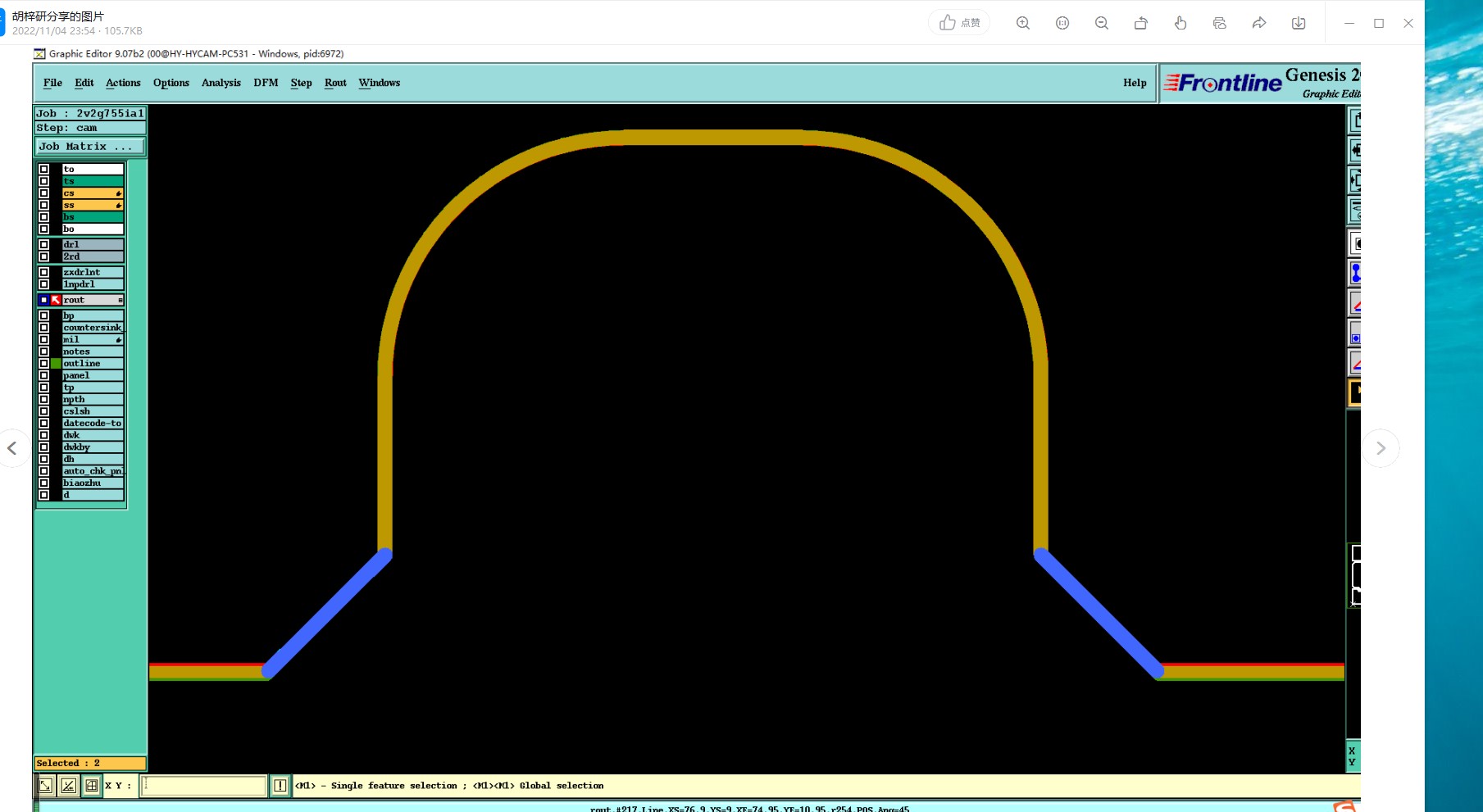Toggle the display checkbox for the drl layer

pyautogui.click(x=44, y=244)
